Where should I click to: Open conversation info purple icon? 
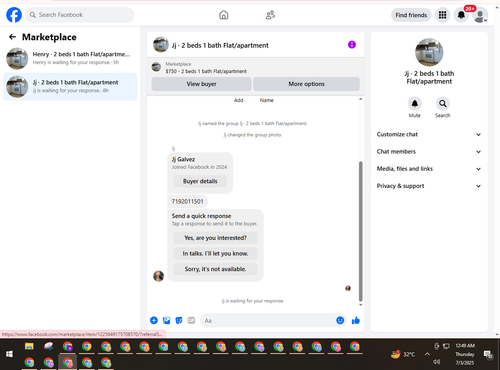coord(352,45)
